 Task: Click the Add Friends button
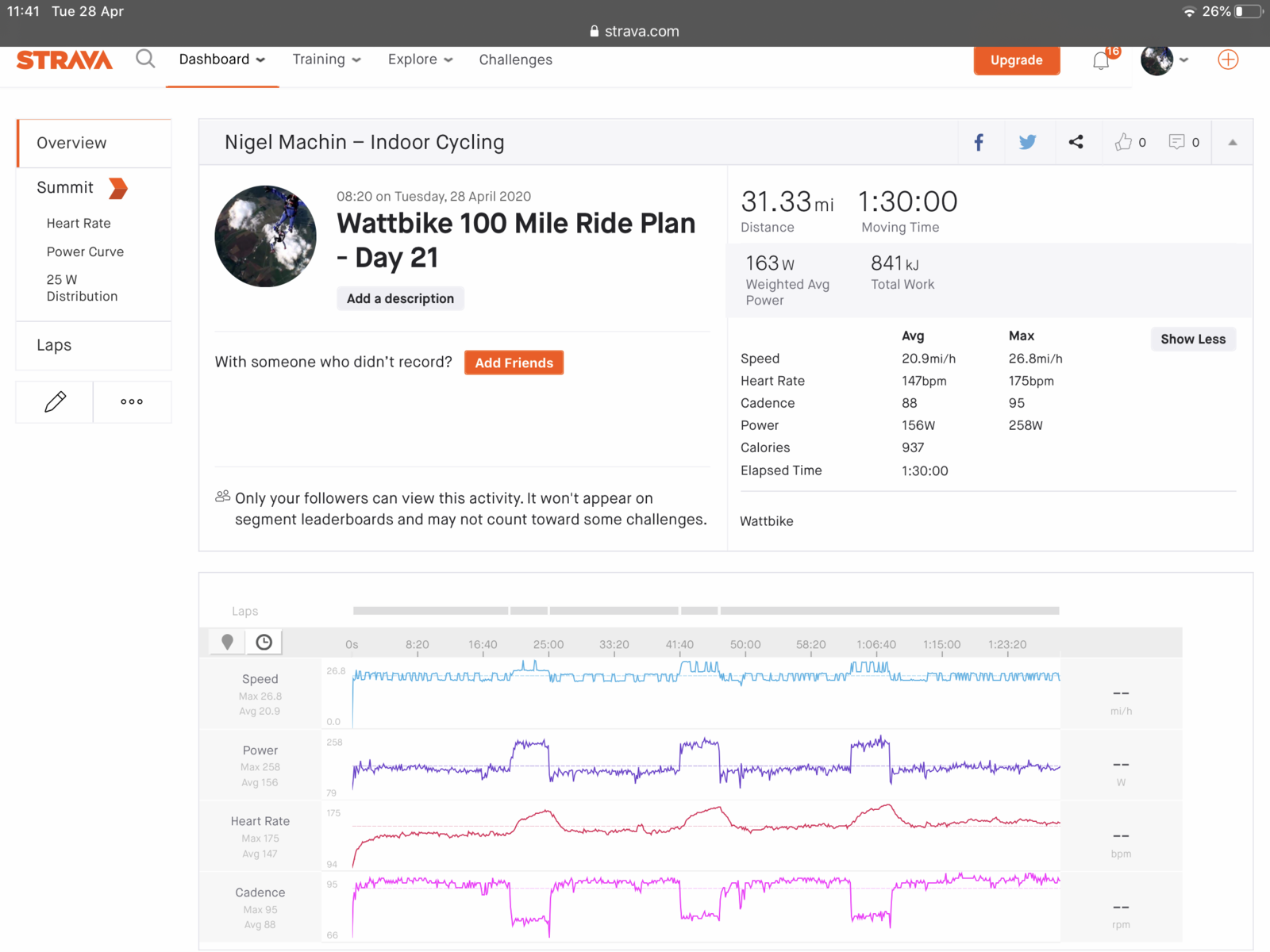click(514, 363)
